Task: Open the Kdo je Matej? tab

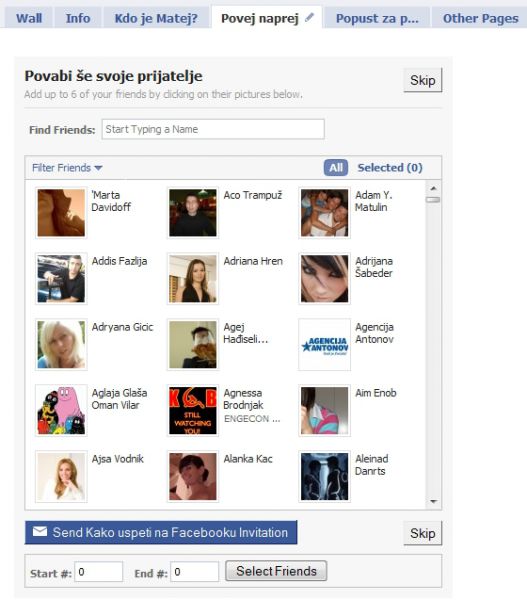Action: [x=156, y=18]
